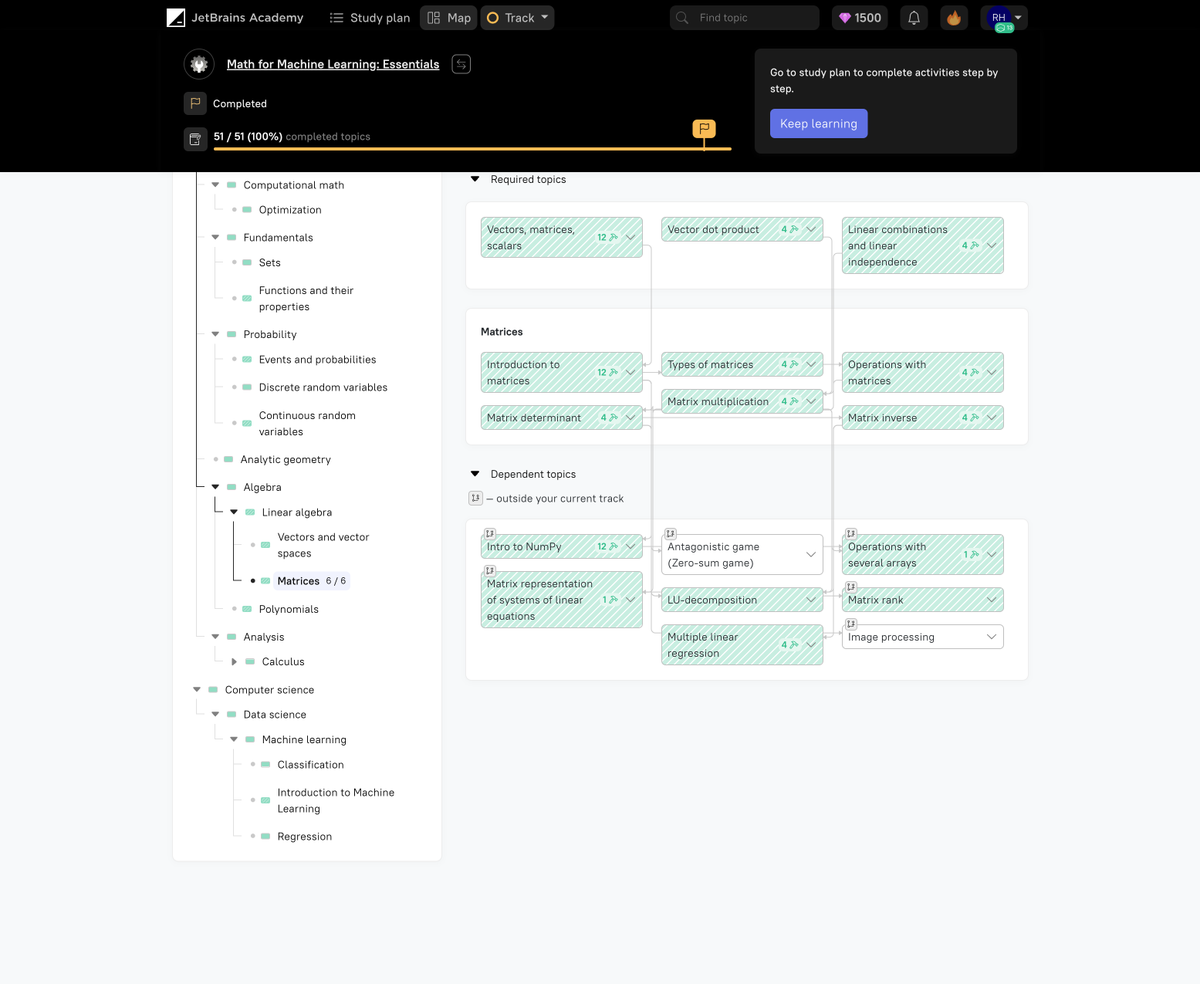The image size is (1200, 984).
Task: Select Regression tree item
Action: point(304,837)
